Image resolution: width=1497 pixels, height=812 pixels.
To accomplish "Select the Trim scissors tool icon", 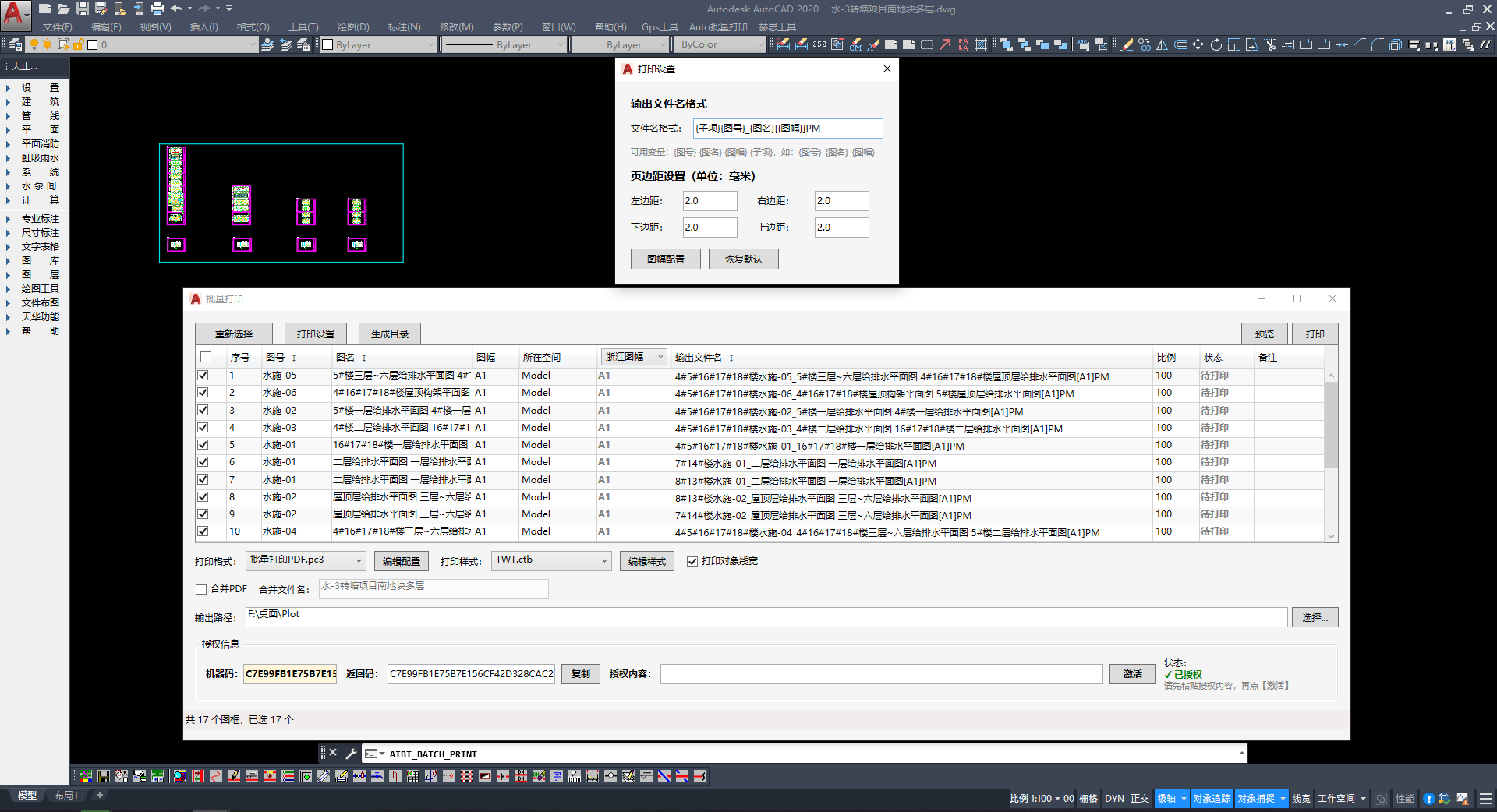I will 1270,44.
